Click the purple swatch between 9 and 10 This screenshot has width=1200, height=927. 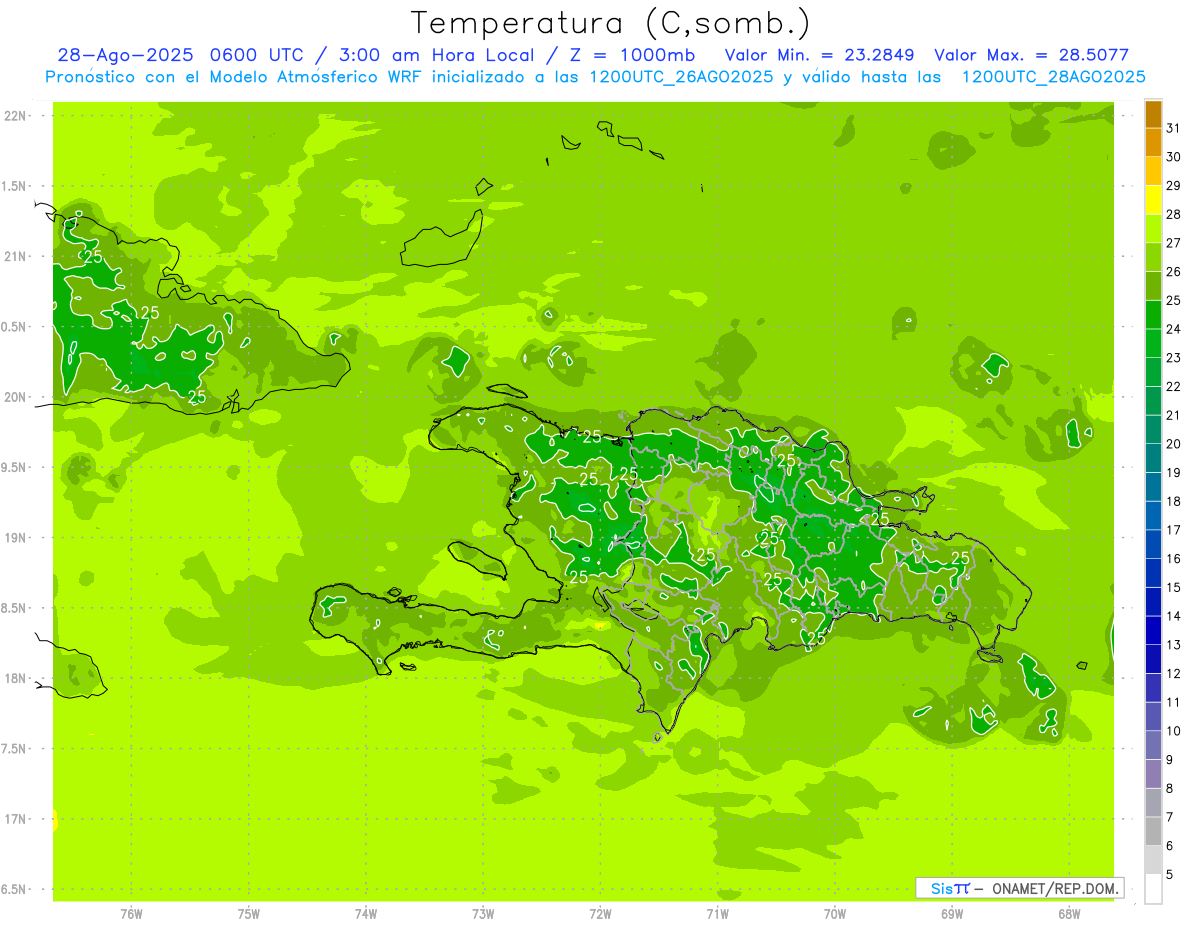[1153, 745]
